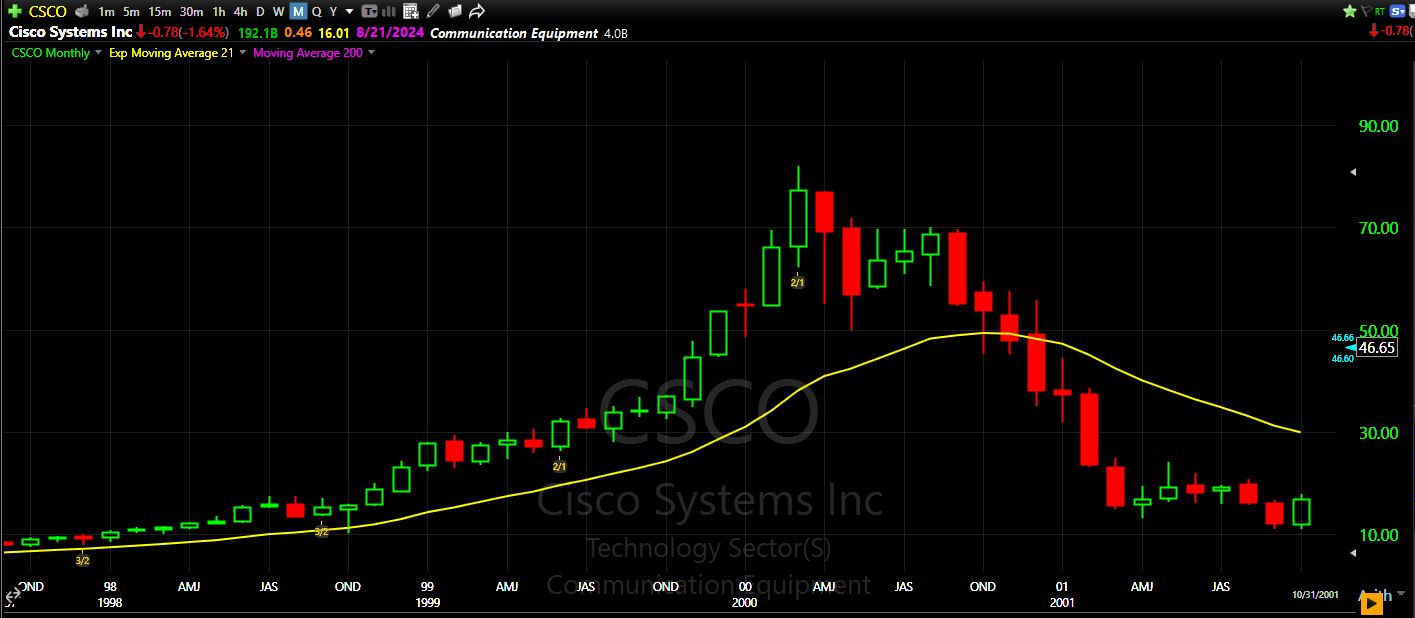
Task: Click the notes/pages icon in toolbar
Action: coord(454,12)
